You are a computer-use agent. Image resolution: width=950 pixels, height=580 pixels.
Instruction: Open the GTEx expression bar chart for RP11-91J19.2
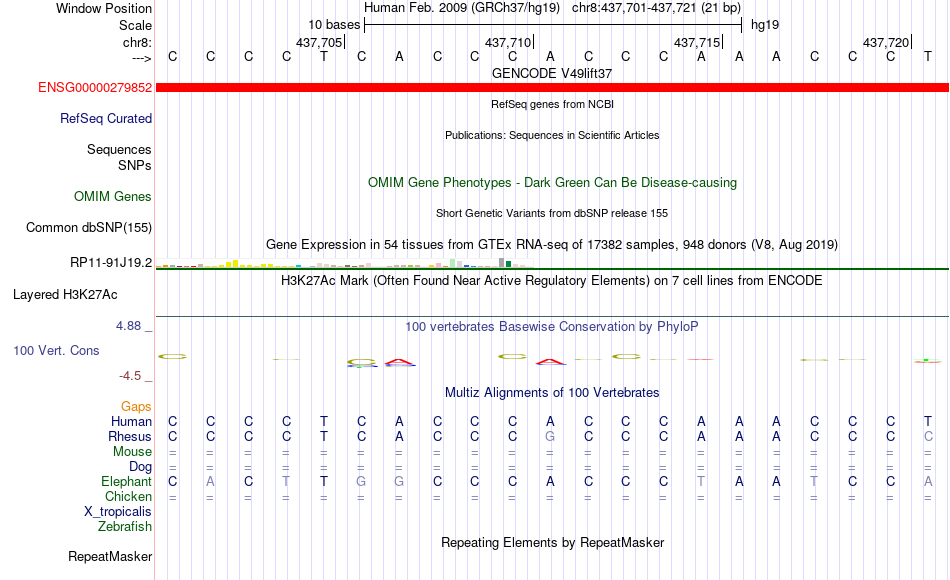pyautogui.click(x=344, y=263)
